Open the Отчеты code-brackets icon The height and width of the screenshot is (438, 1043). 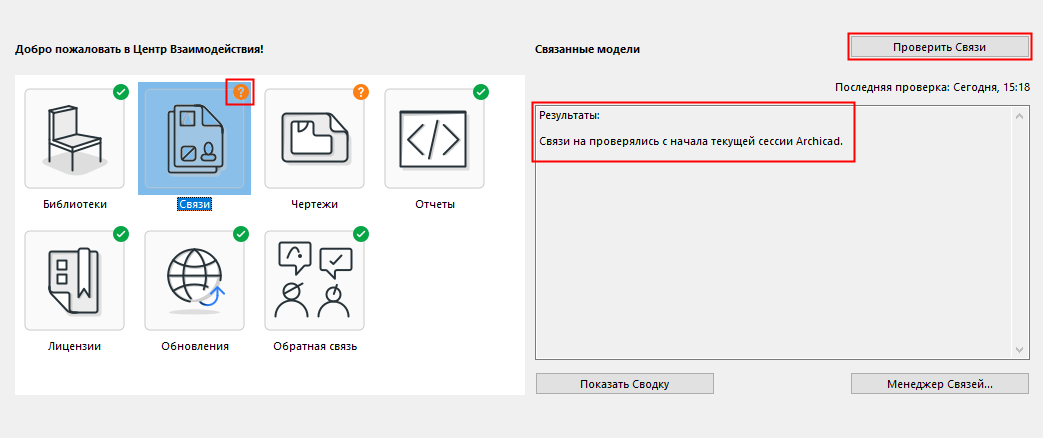click(434, 138)
